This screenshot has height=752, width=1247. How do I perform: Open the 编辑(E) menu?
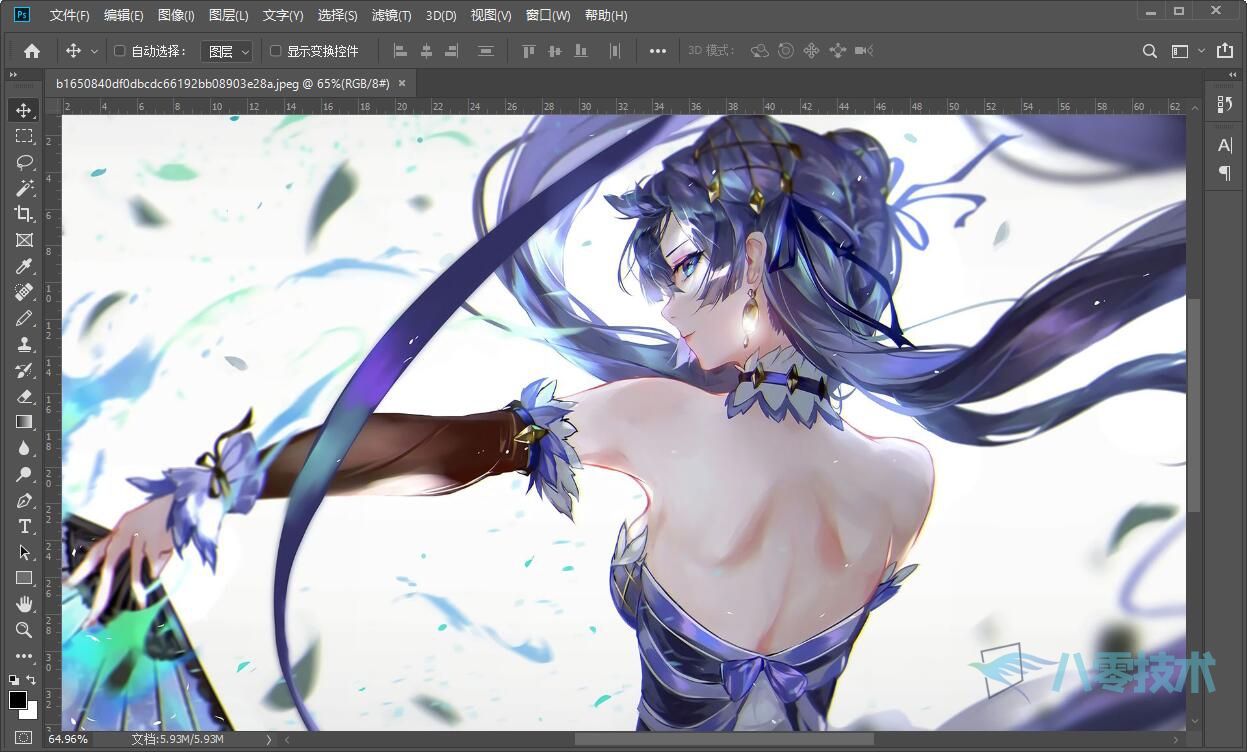pos(123,15)
